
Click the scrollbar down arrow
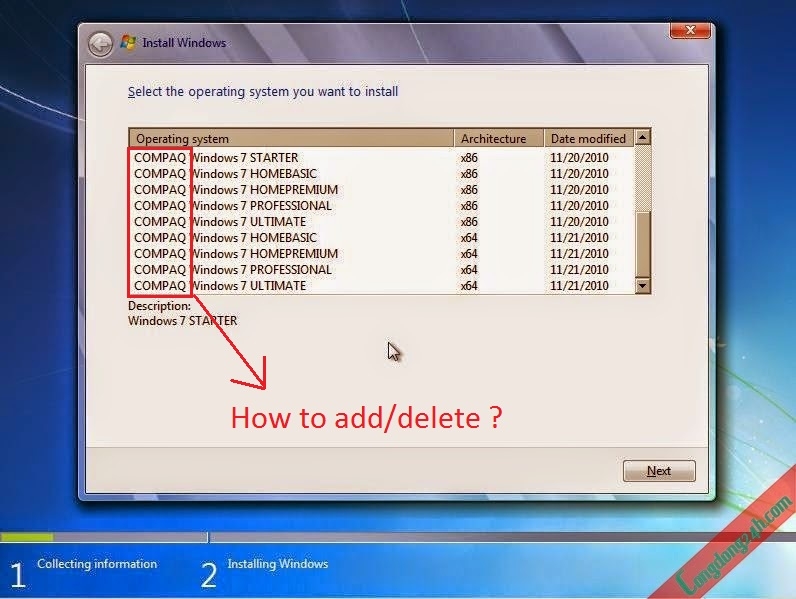click(642, 286)
